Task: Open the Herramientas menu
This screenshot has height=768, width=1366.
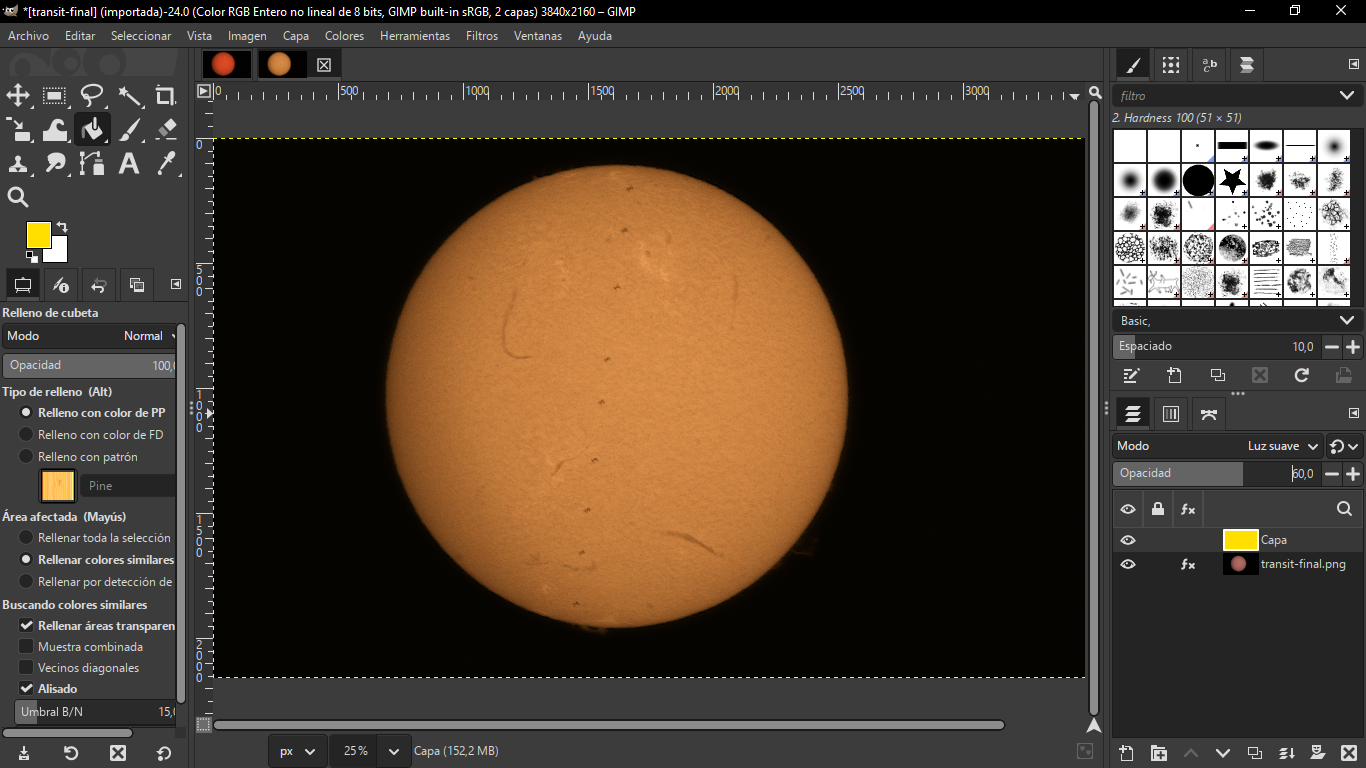Action: pos(415,36)
